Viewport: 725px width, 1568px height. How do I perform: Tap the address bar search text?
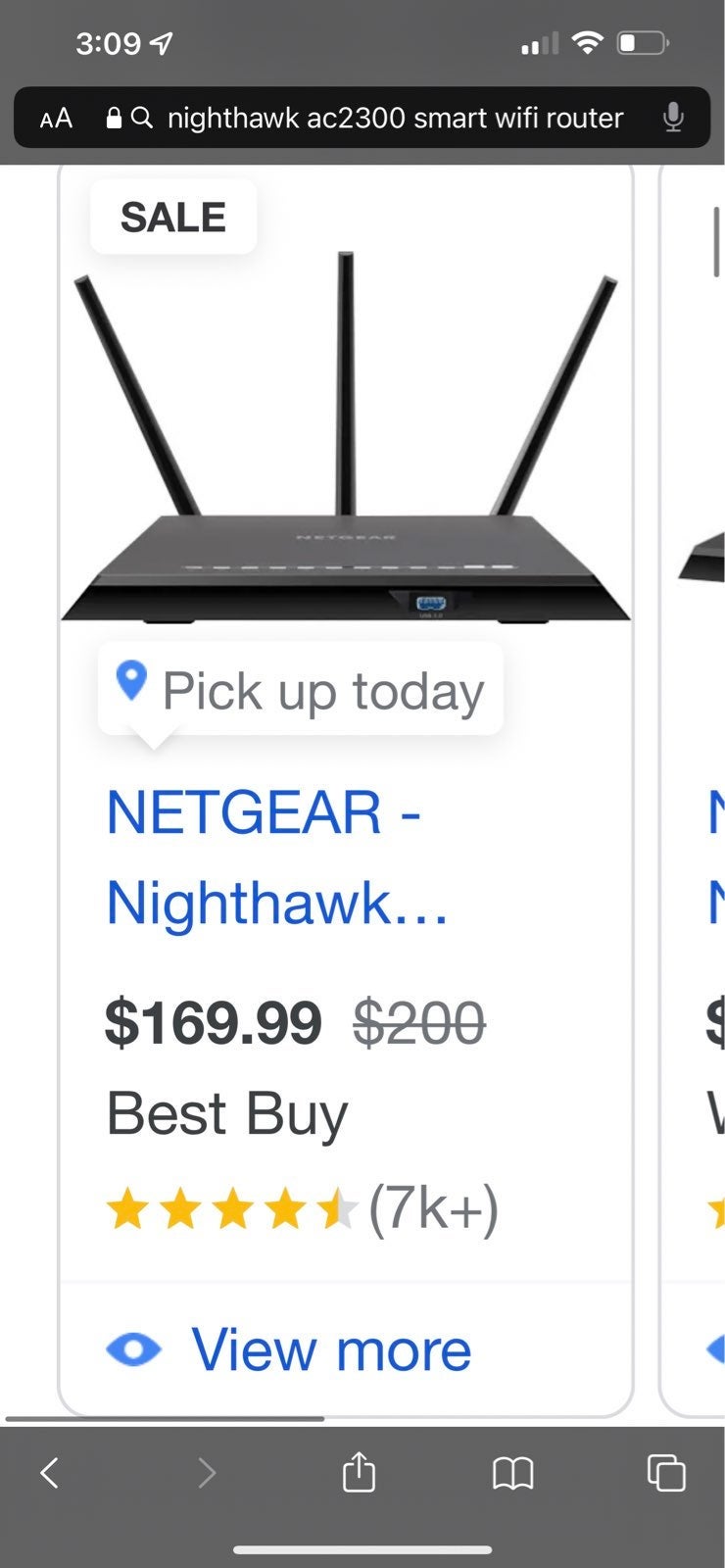pos(396,119)
